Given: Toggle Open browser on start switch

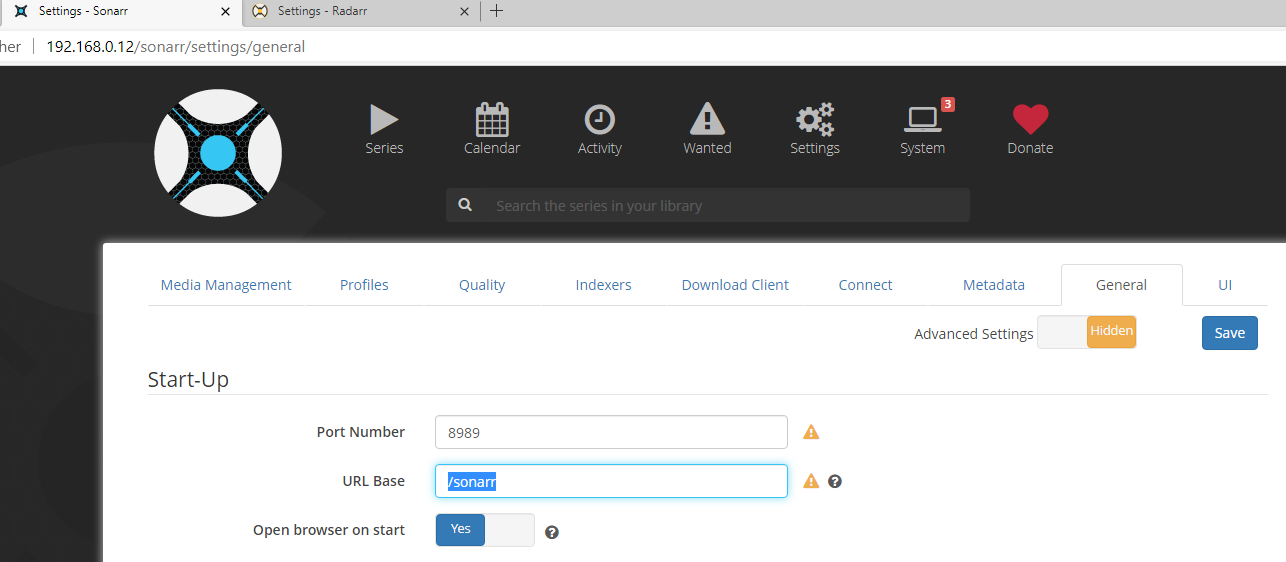Looking at the screenshot, I should [485, 530].
